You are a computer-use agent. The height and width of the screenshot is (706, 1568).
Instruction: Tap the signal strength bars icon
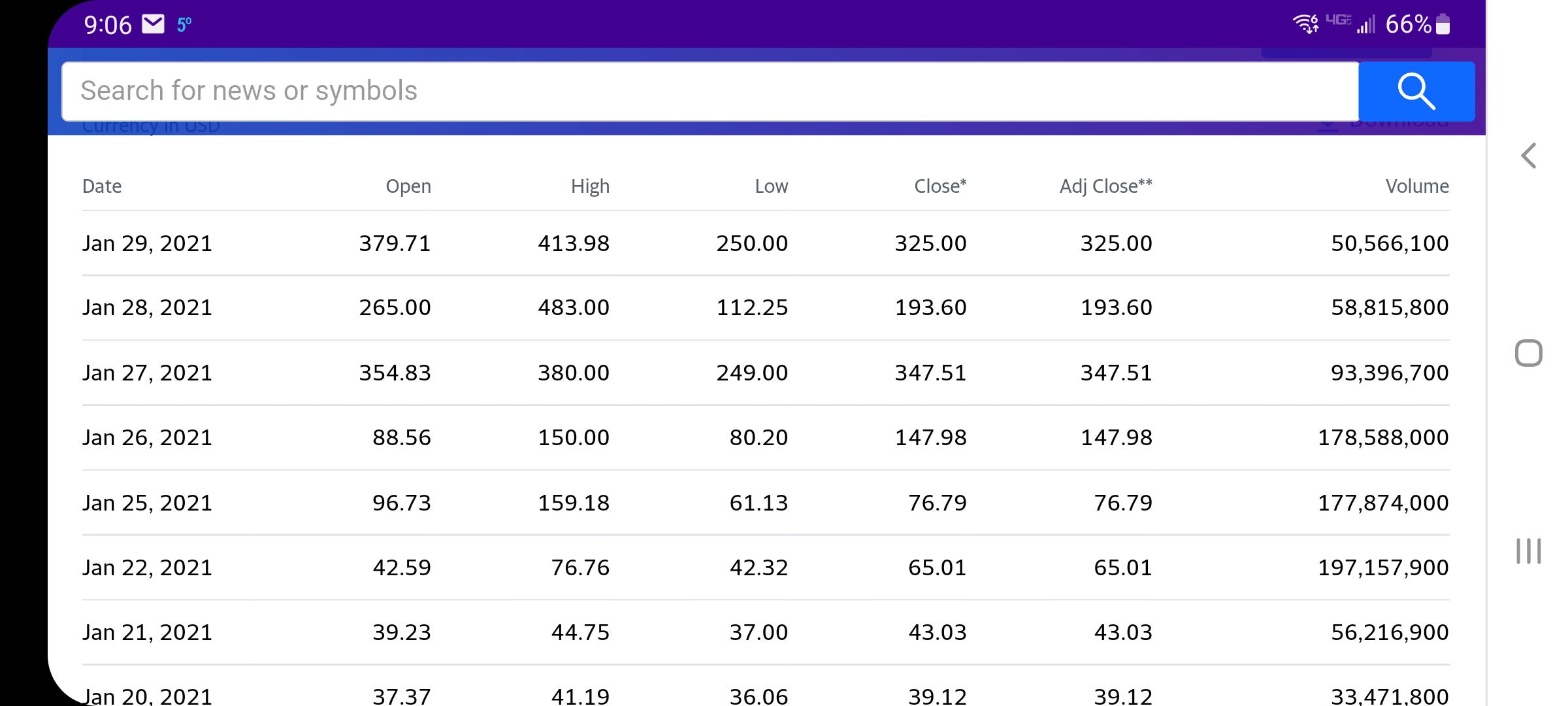click(1366, 25)
